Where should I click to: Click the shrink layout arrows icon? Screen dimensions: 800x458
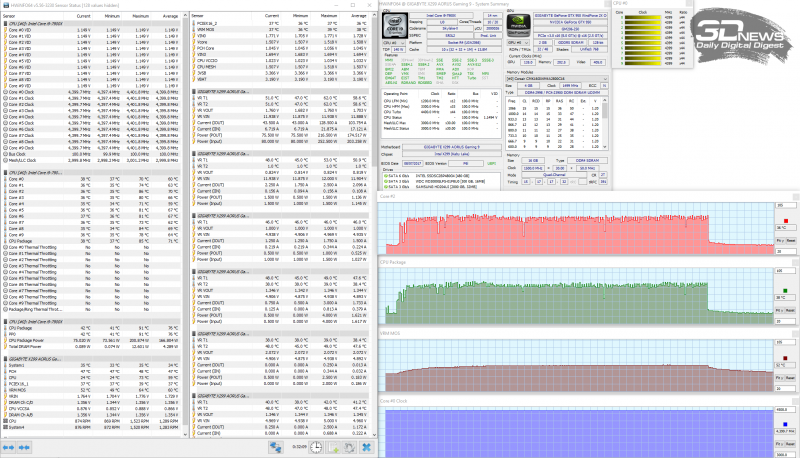(24, 447)
